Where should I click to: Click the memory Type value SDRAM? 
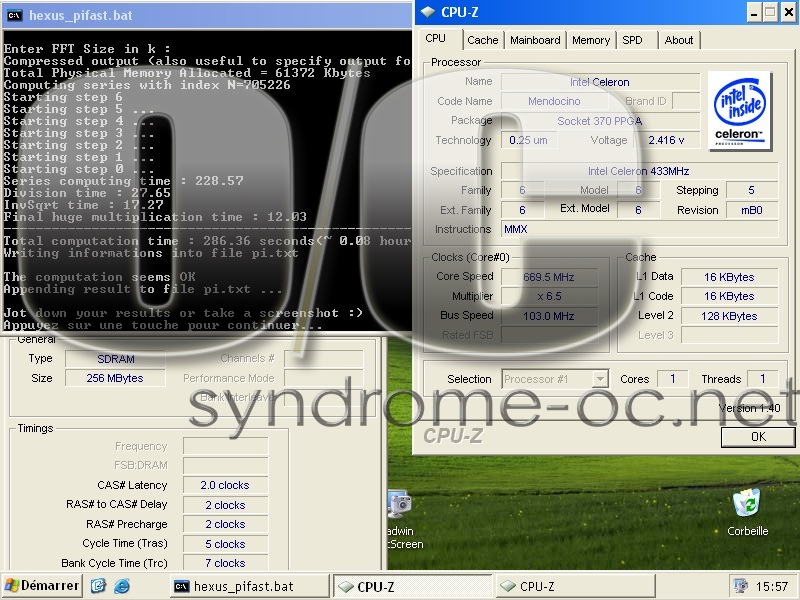pyautogui.click(x=115, y=359)
